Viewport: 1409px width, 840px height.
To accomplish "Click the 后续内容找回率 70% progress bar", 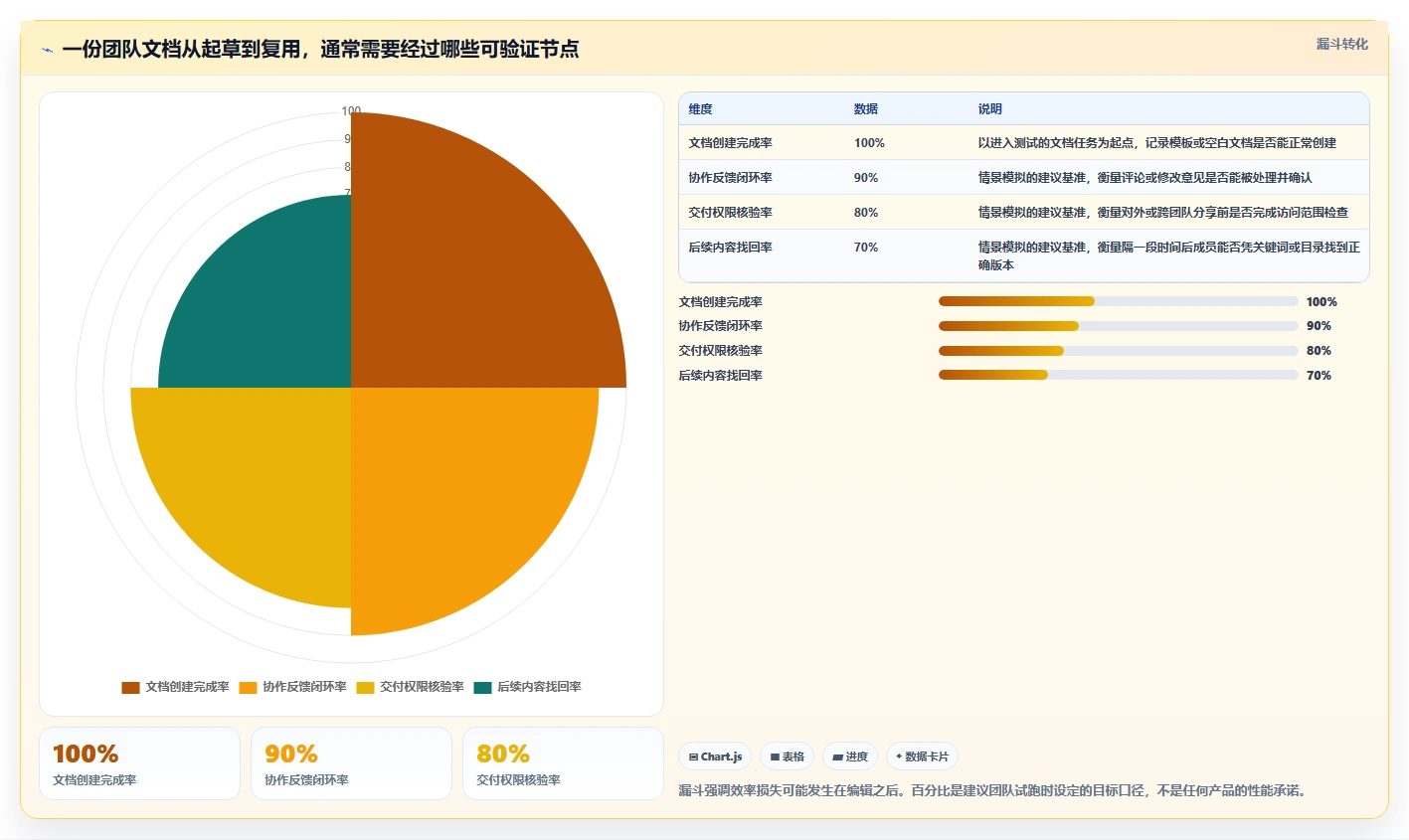I will (x=1119, y=375).
